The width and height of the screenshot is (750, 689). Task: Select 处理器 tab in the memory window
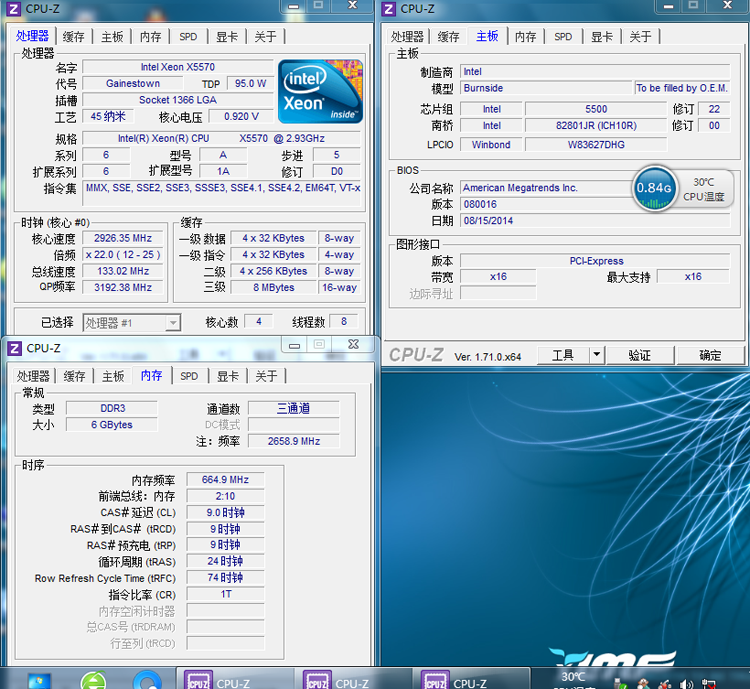coord(33,376)
